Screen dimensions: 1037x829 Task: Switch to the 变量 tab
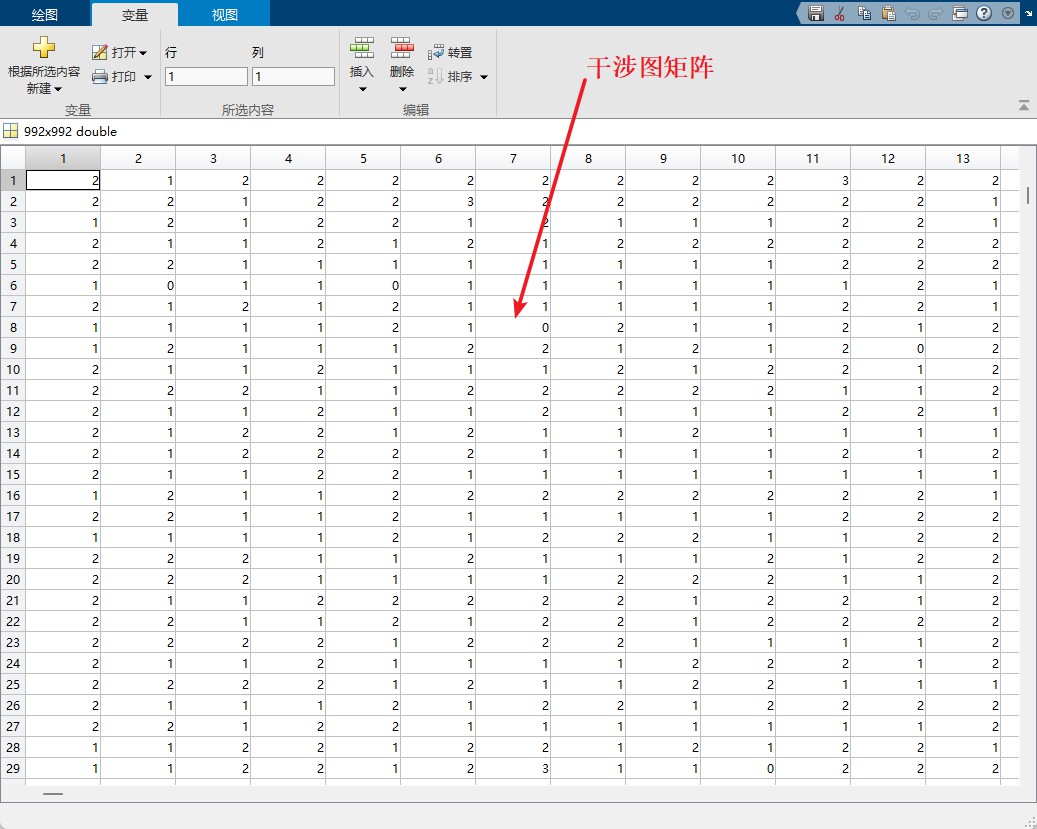click(x=134, y=15)
